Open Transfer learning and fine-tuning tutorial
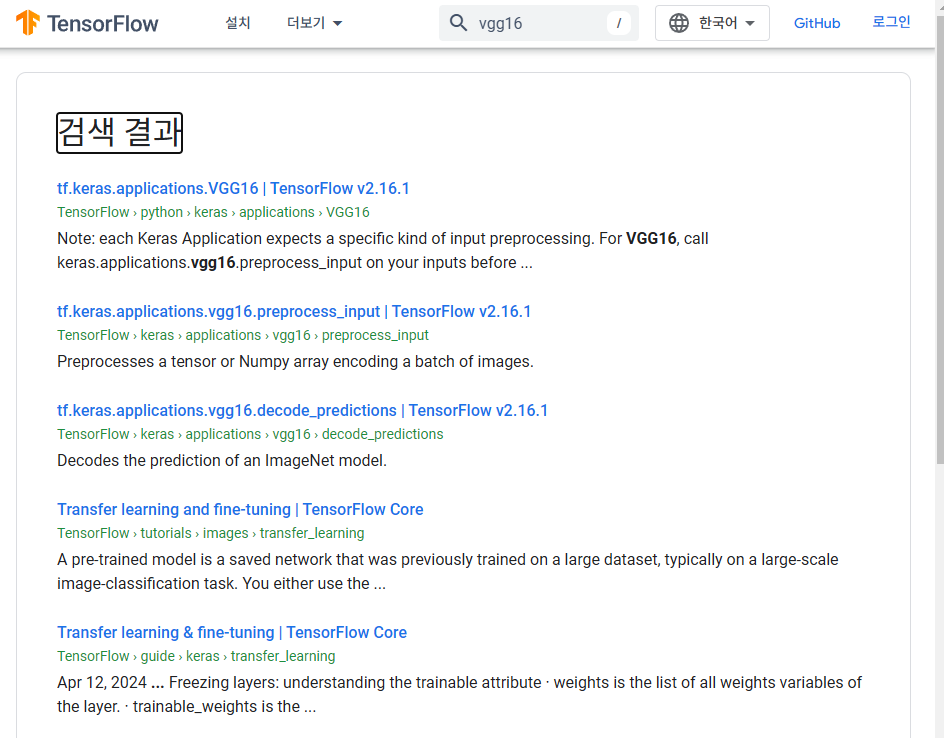Viewport: 944px width, 738px height. tap(240, 509)
